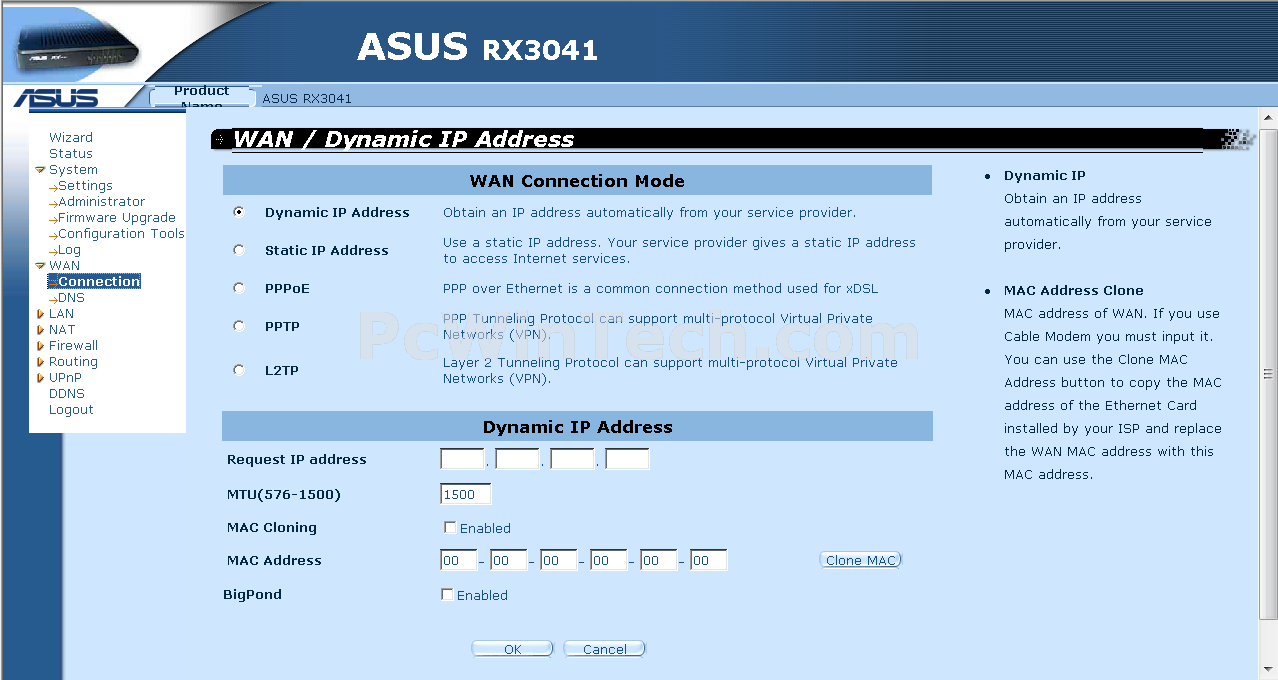Click the scrollbar up arrow
Screen dimensions: 1278x680
(1268, 118)
